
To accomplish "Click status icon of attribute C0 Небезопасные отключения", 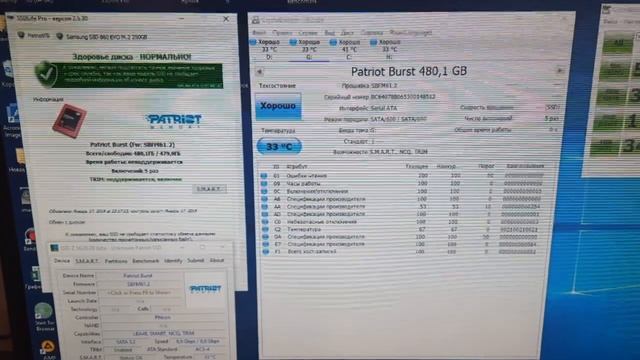I will point(265,222).
